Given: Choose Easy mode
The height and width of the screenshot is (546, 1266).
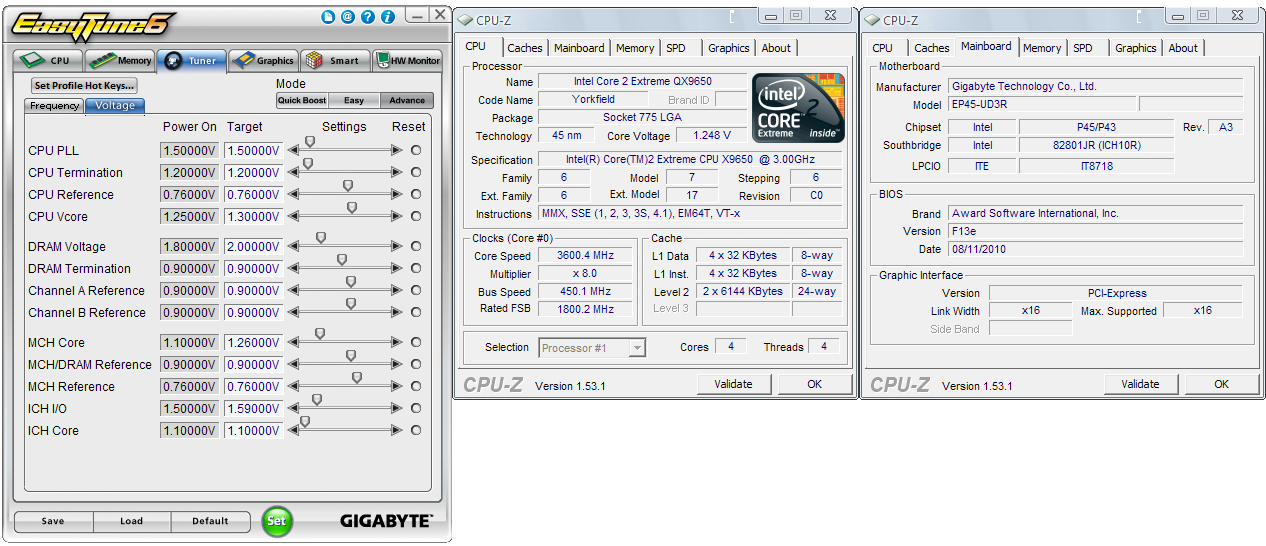Looking at the screenshot, I should coord(354,100).
